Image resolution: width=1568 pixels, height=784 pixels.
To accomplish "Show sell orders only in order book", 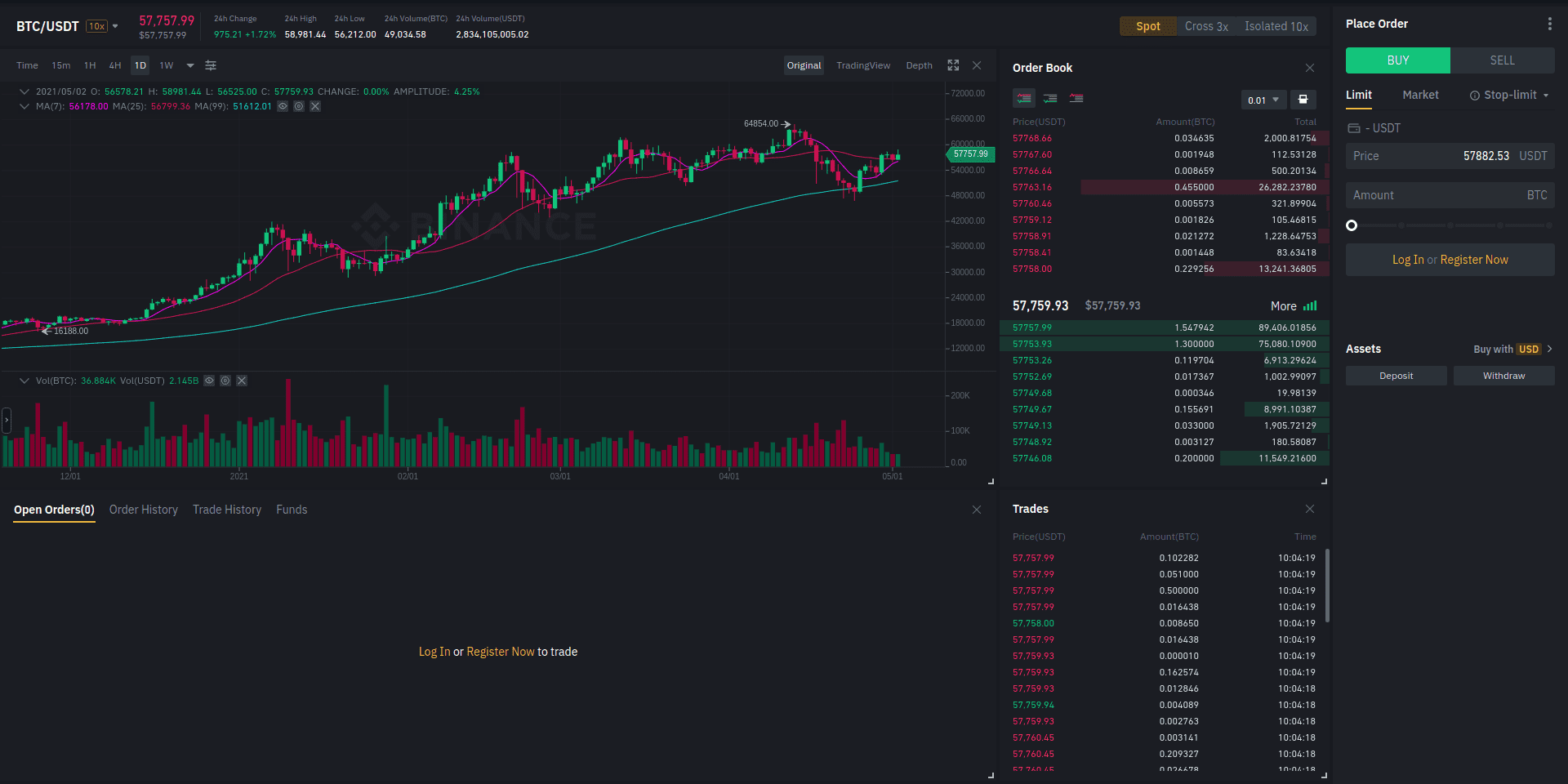I will (1076, 99).
